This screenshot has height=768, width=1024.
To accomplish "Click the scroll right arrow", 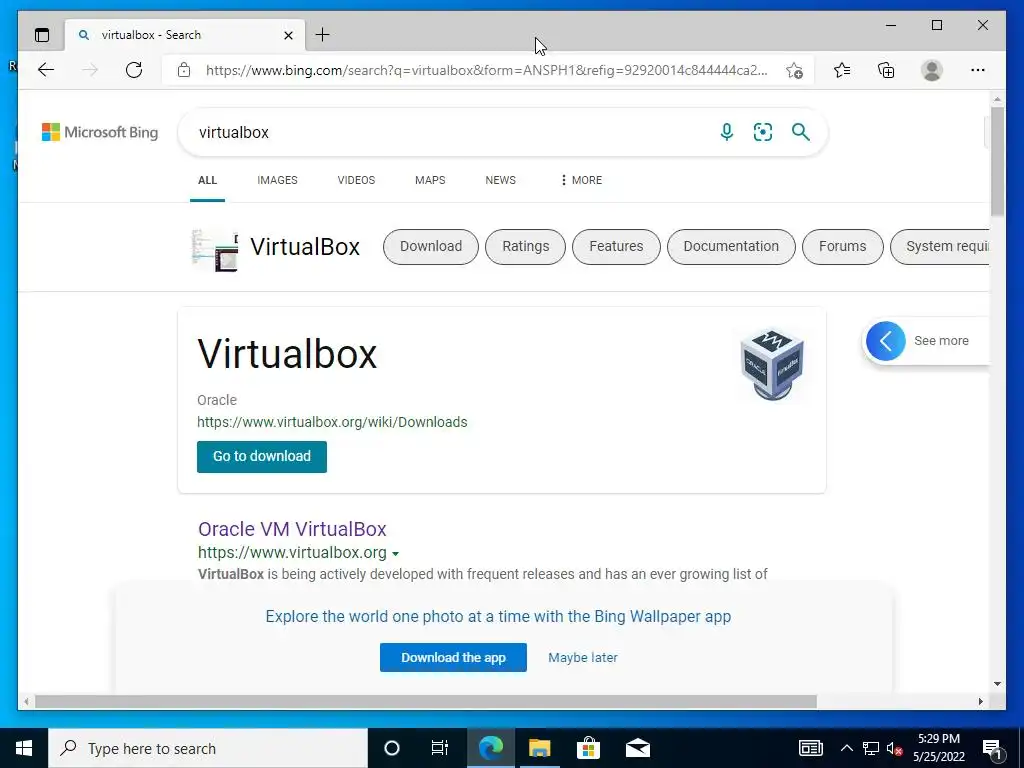I will click(980, 701).
